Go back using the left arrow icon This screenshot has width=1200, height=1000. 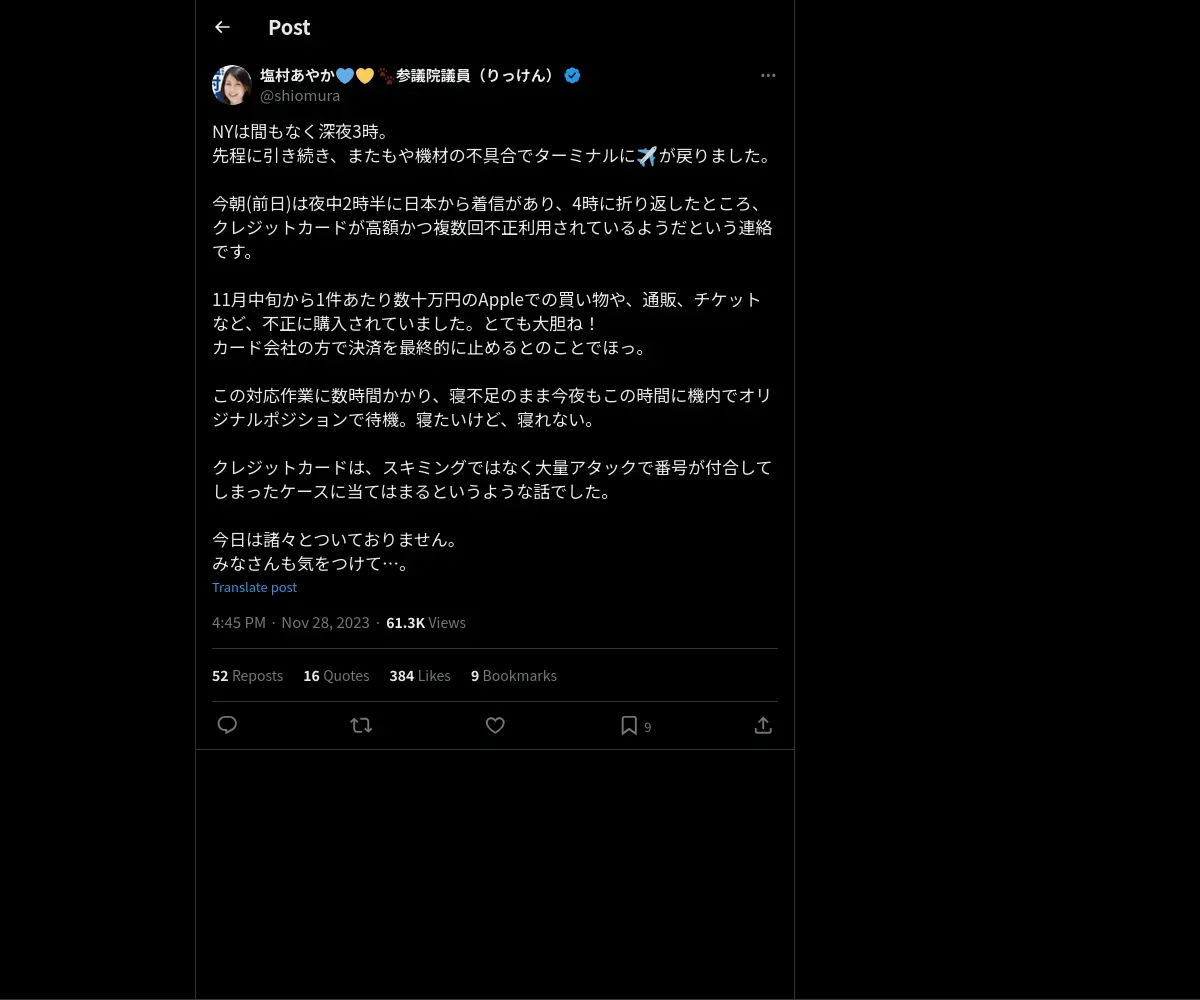(x=222, y=27)
